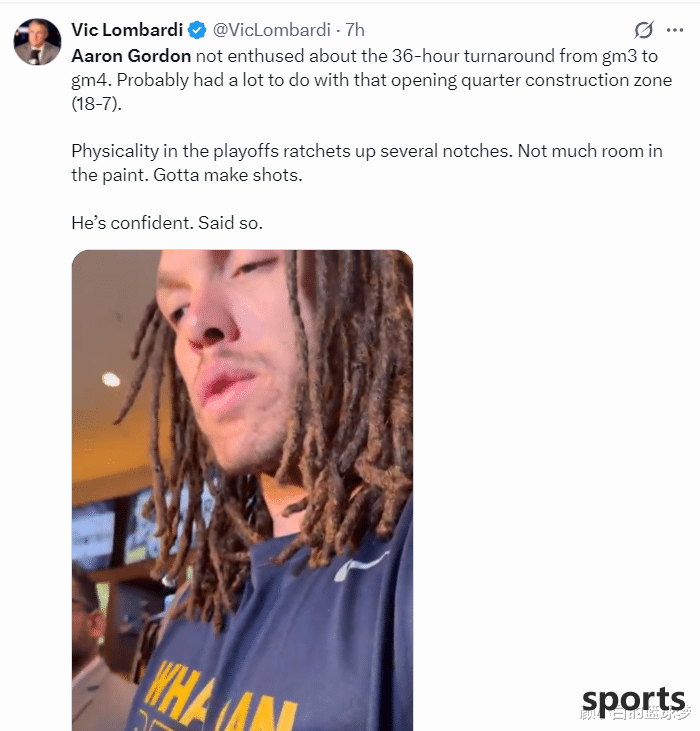Open the three-dot more options menu

[675, 30]
